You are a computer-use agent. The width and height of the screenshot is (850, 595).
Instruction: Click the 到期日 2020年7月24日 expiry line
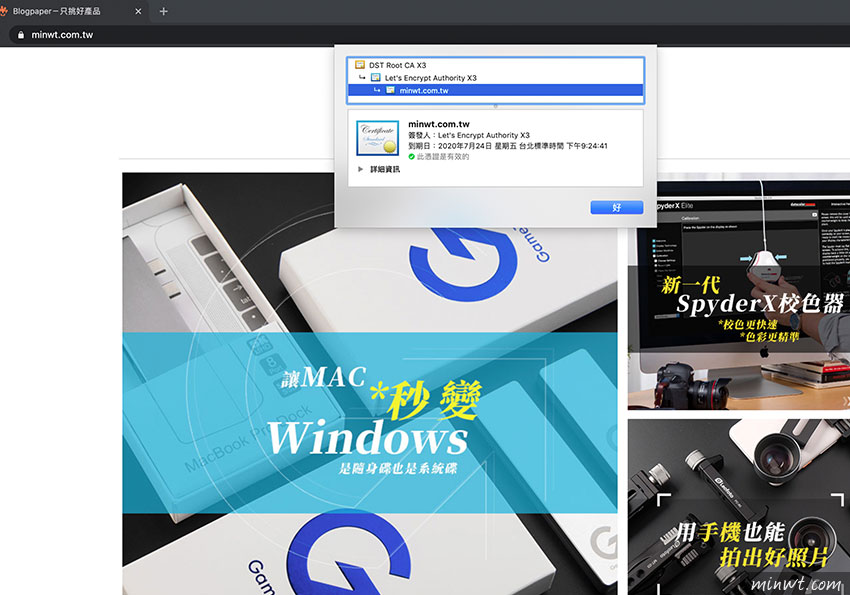tap(508, 146)
